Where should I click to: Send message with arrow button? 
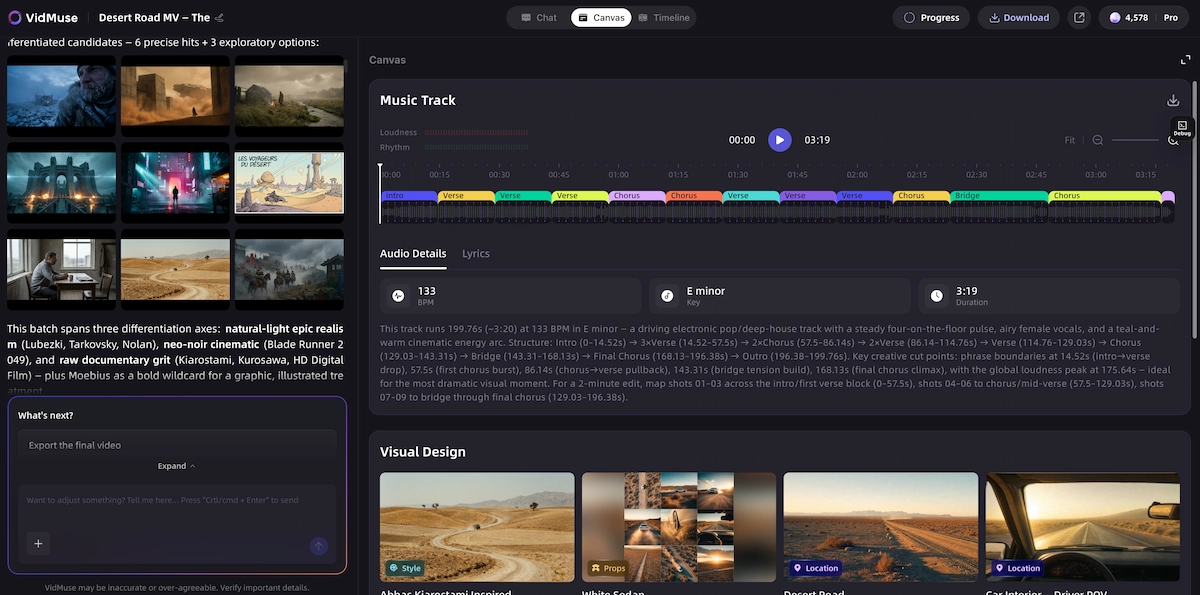click(x=318, y=545)
